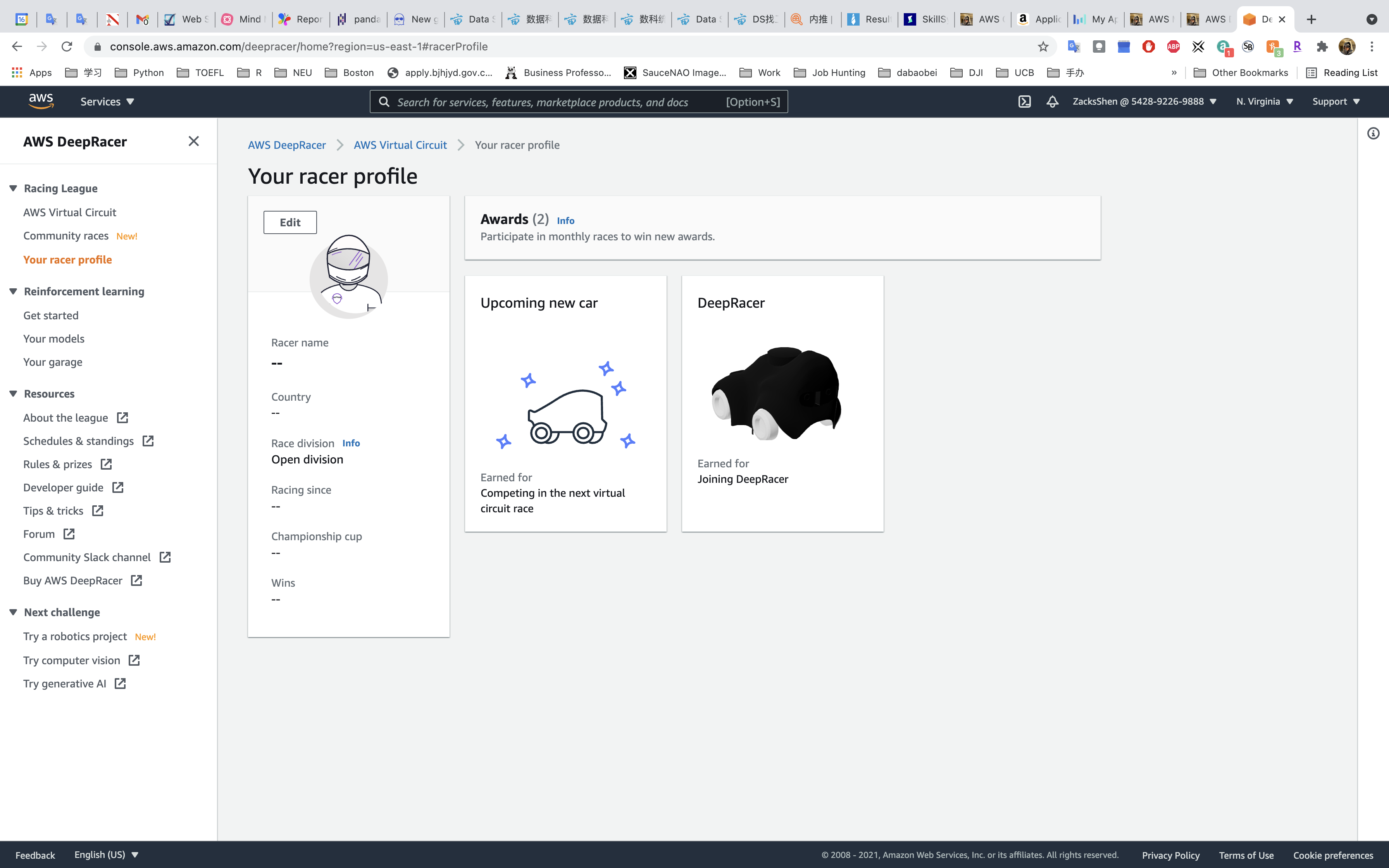The height and width of the screenshot is (868, 1389).
Task: Bookmark this page with star icon
Action: [1043, 46]
